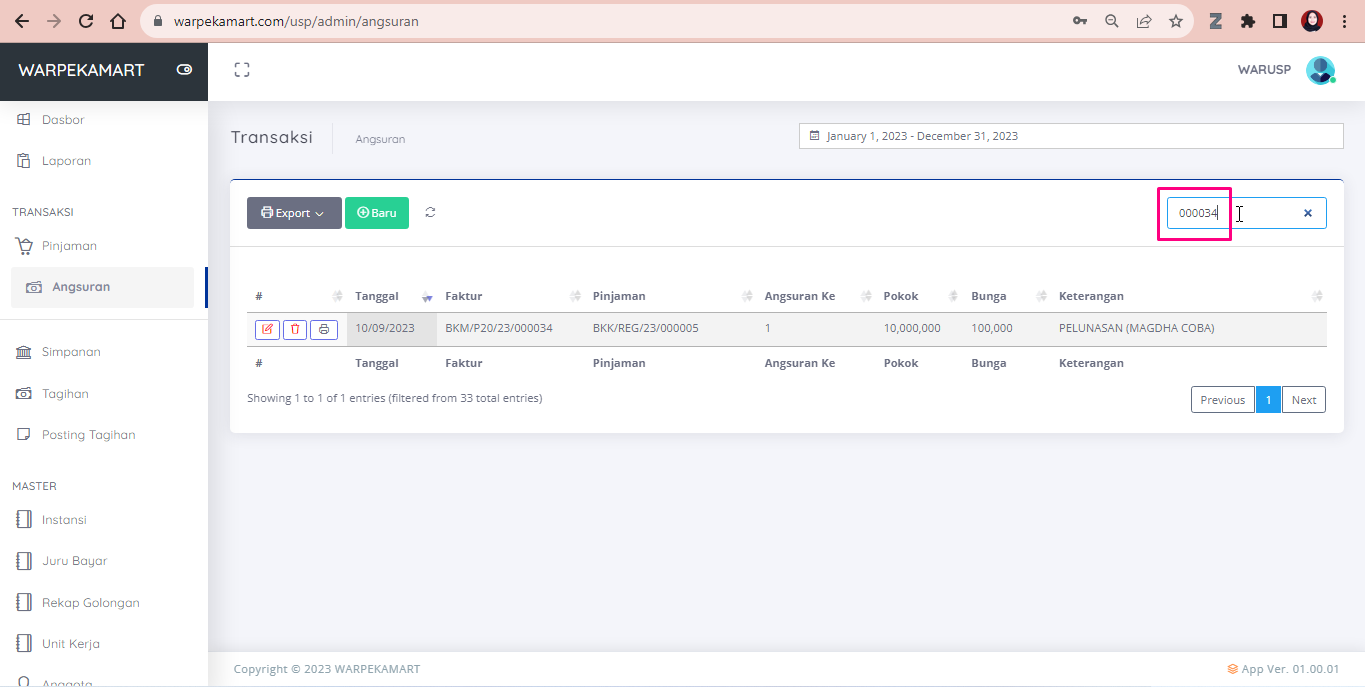Open Dasbor in sidebar
The width and height of the screenshot is (1365, 687).
click(63, 120)
